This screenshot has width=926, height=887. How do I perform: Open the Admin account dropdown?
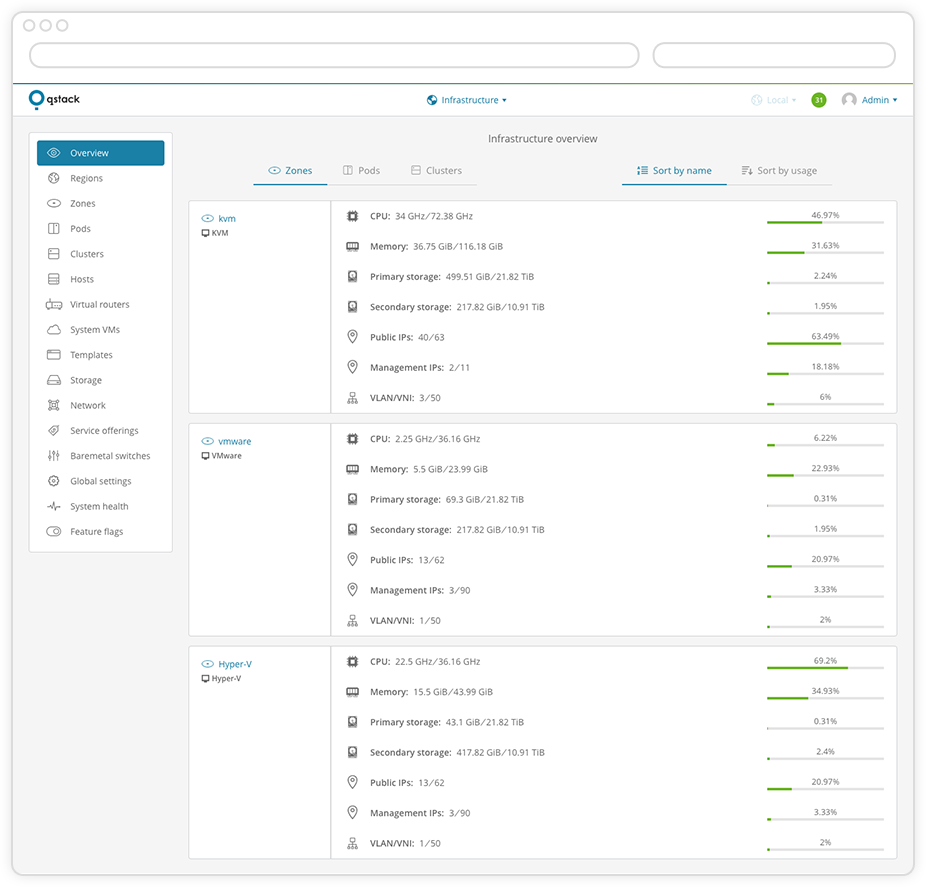click(879, 100)
